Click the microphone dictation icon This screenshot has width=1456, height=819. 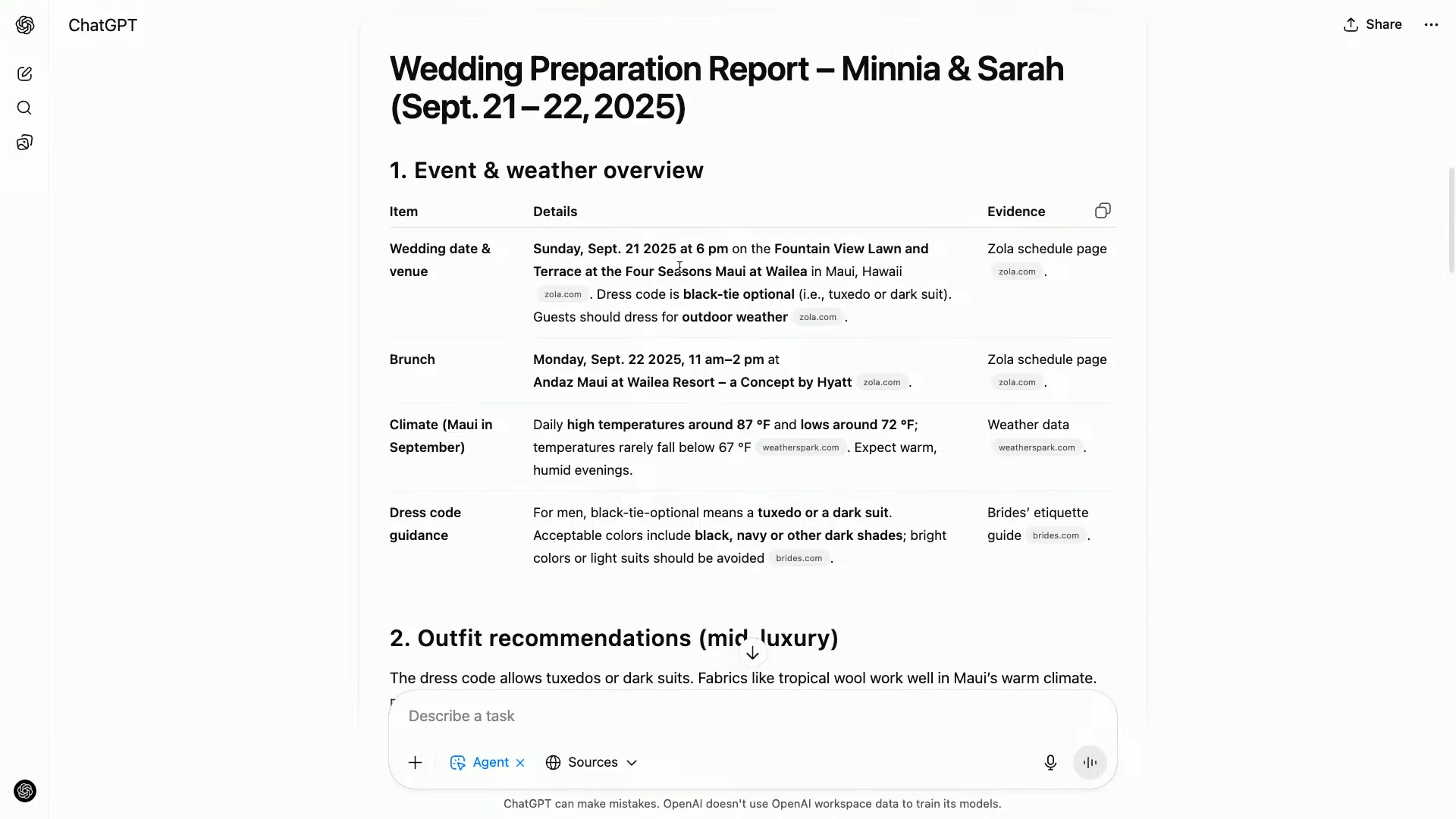[1050, 763]
